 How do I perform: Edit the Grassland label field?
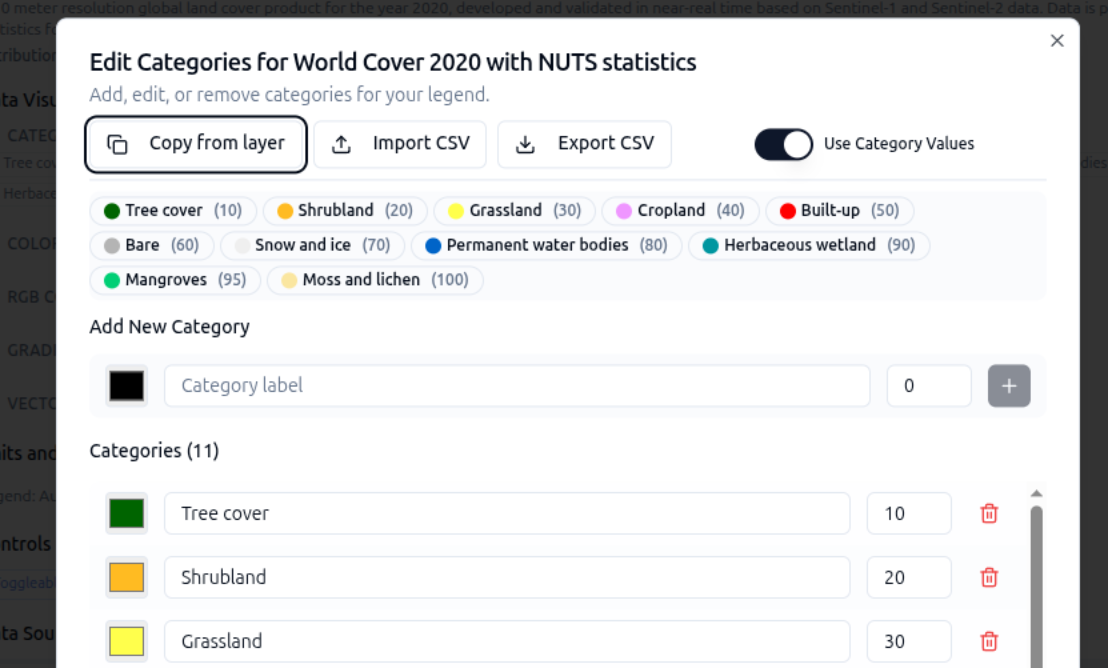pyautogui.click(x=507, y=642)
